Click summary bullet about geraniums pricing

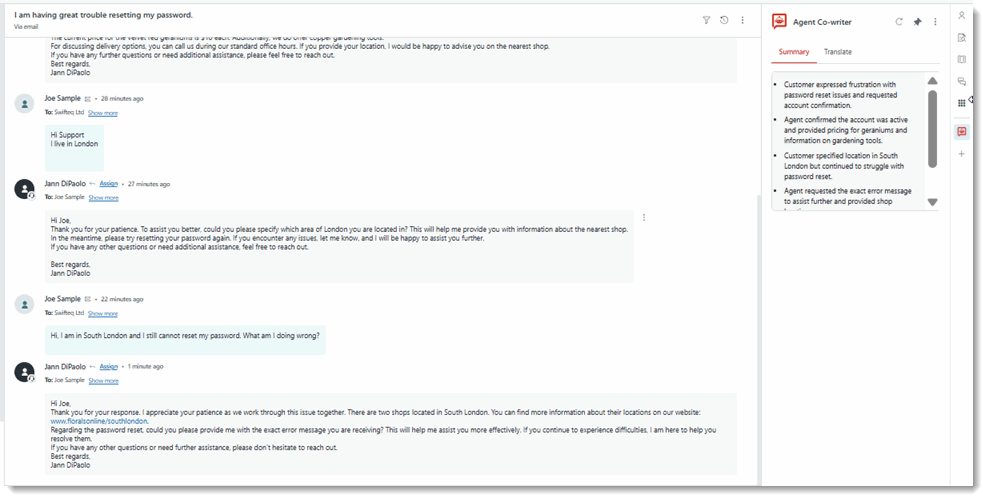click(846, 130)
